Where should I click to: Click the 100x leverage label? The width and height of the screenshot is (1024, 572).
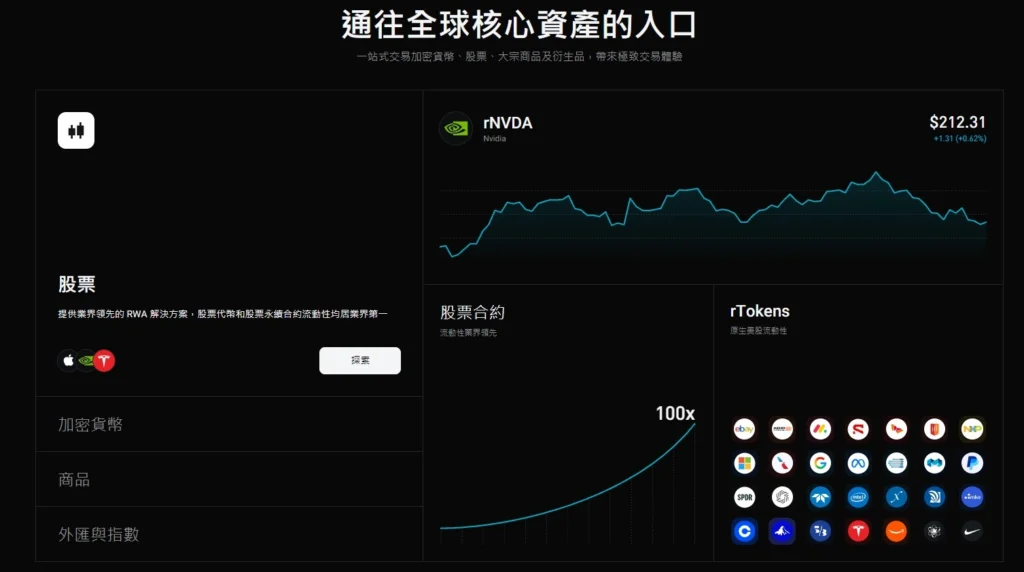[x=675, y=413]
